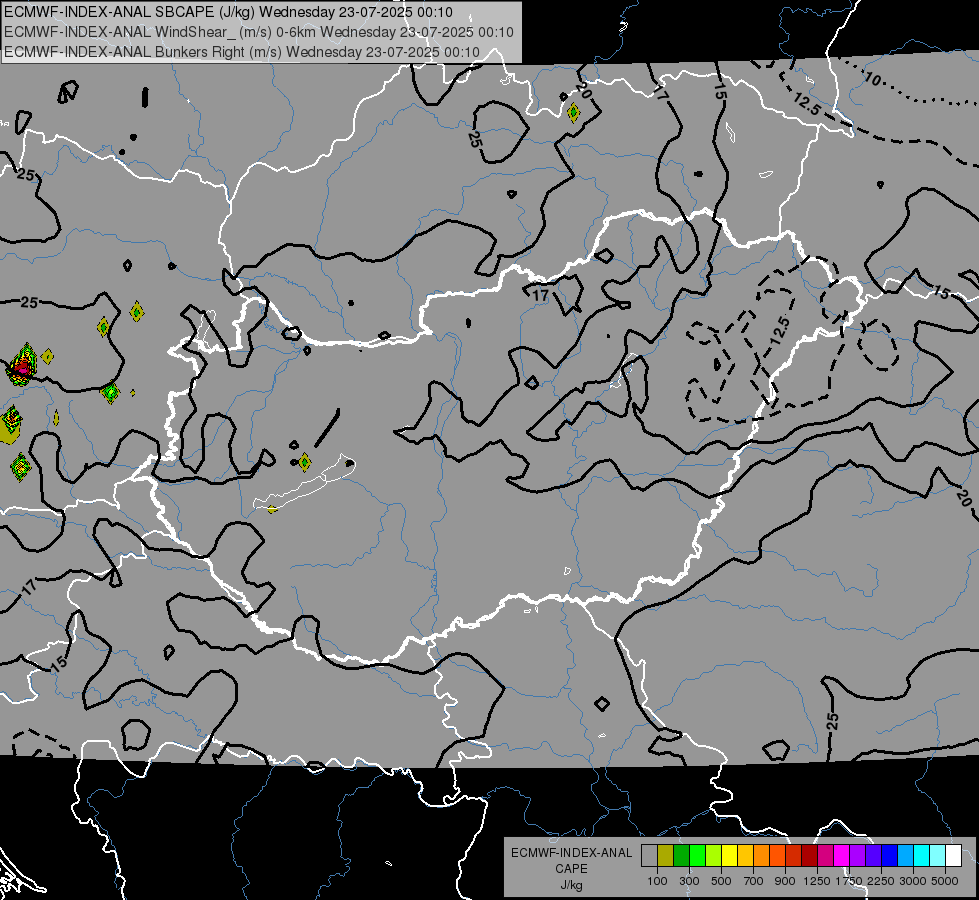Click the ECMWF-INDEX-ANAL legend title

point(571,853)
